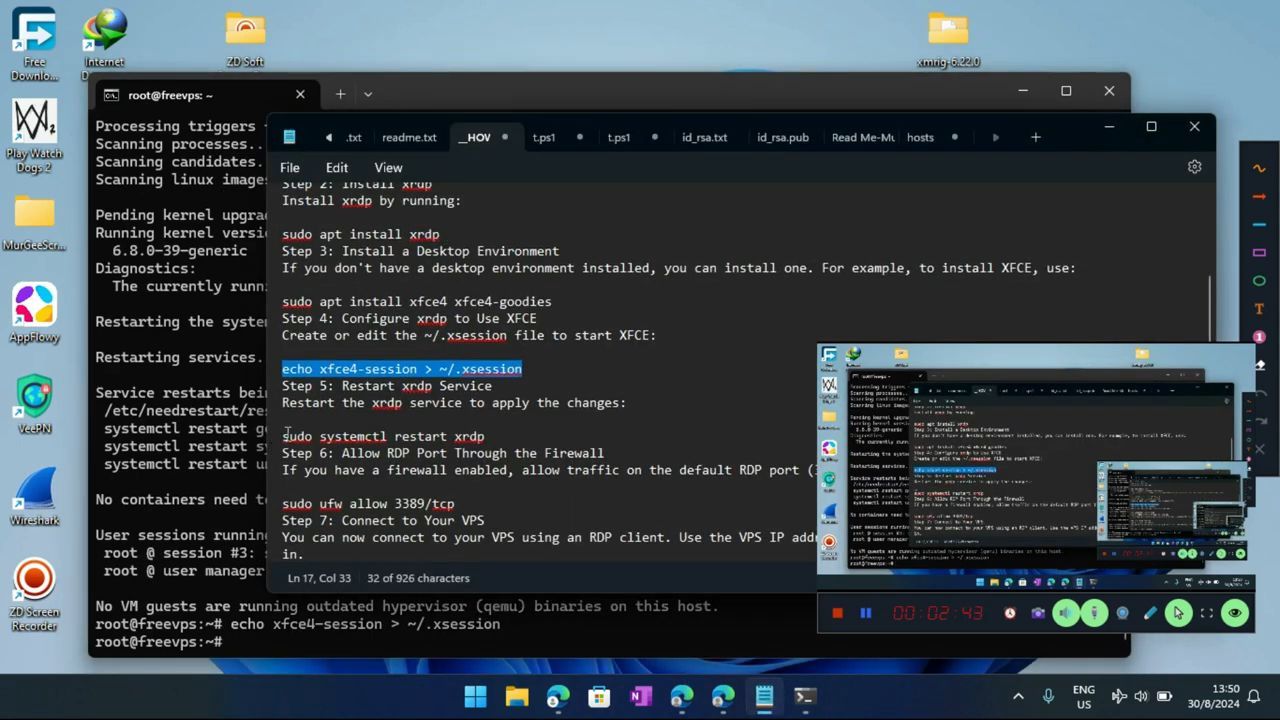Open the View menu in Notepad
This screenshot has height=720, width=1280.
(x=388, y=167)
